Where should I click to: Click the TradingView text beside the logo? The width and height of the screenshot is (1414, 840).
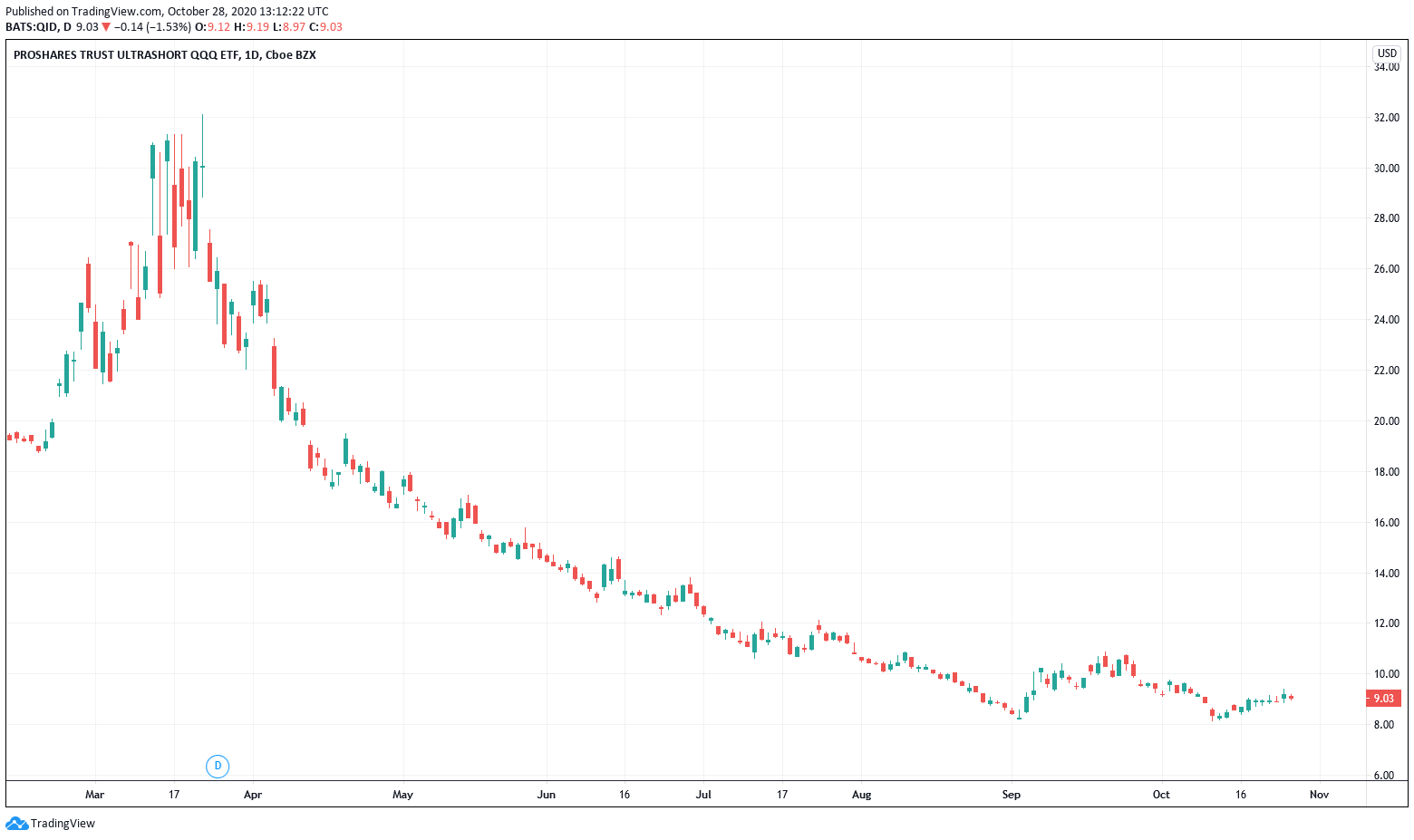[x=63, y=824]
